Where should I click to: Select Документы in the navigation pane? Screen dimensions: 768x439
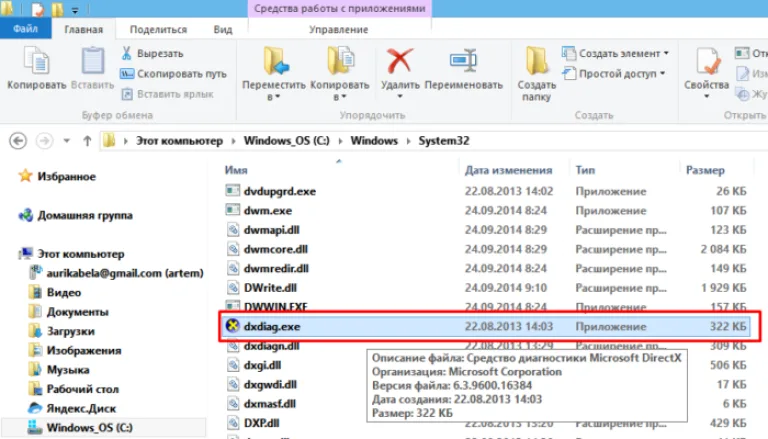pyautogui.click(x=77, y=312)
